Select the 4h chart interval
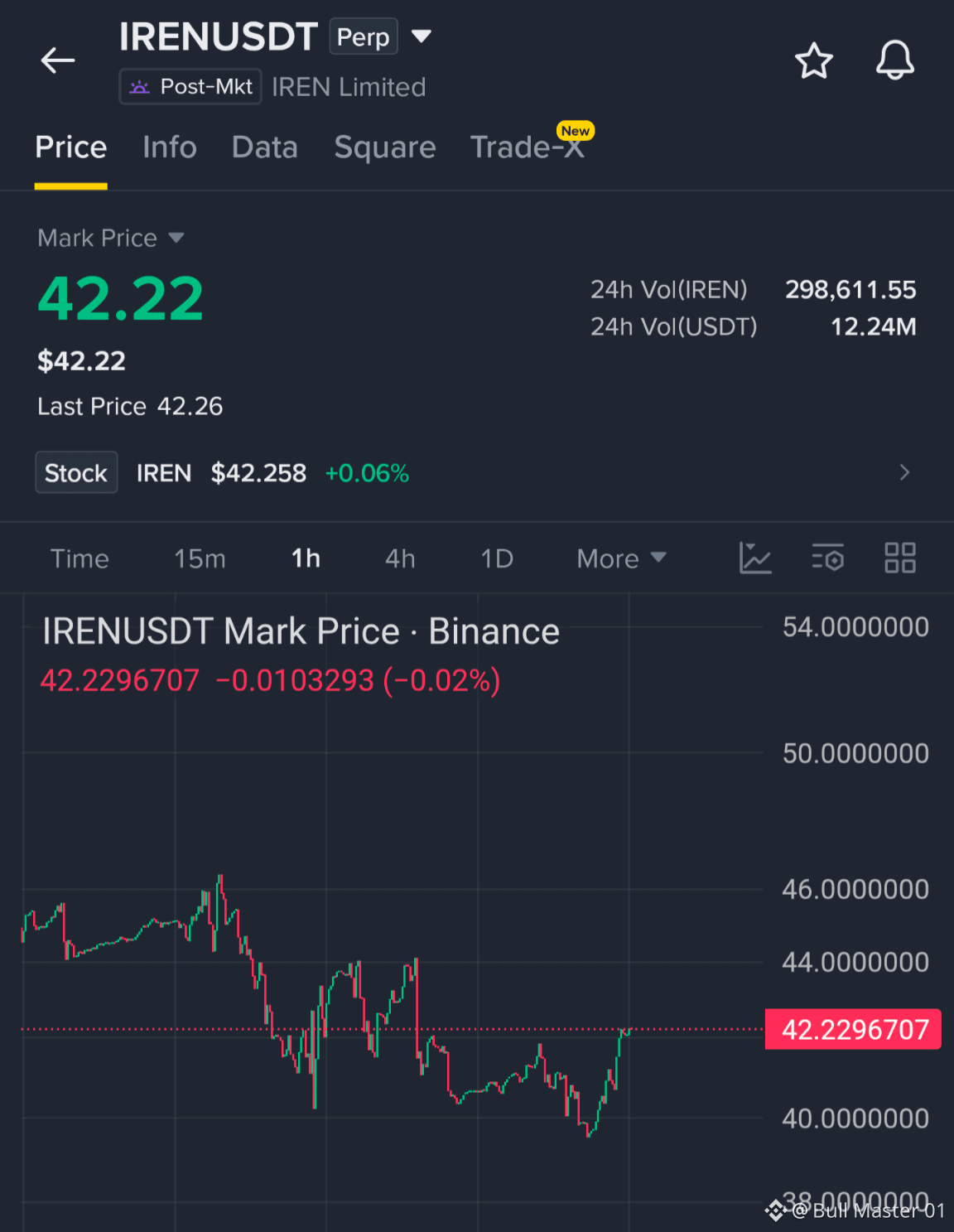The height and width of the screenshot is (1232, 954). (x=400, y=558)
